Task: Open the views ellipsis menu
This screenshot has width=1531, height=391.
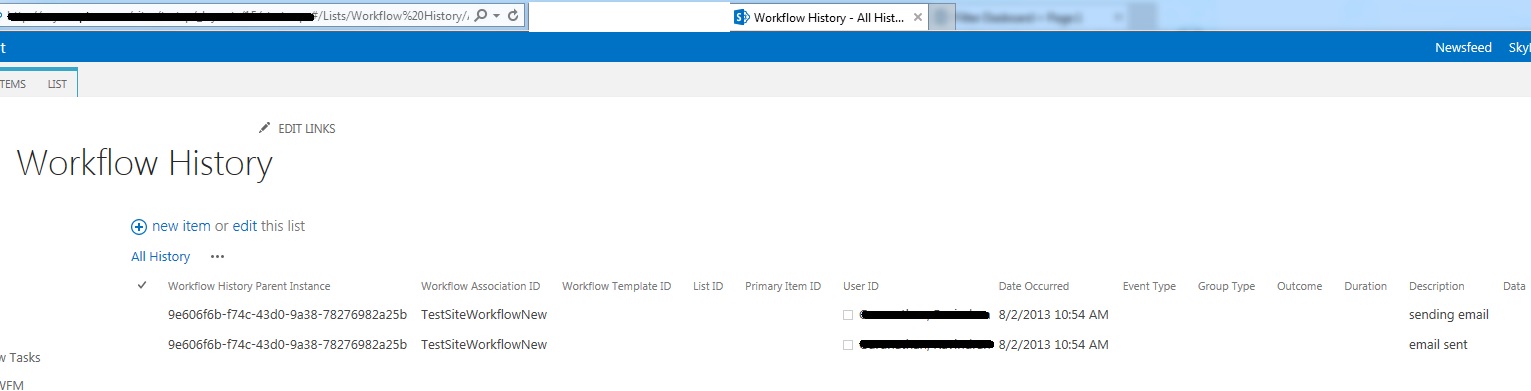Action: pyautogui.click(x=217, y=257)
